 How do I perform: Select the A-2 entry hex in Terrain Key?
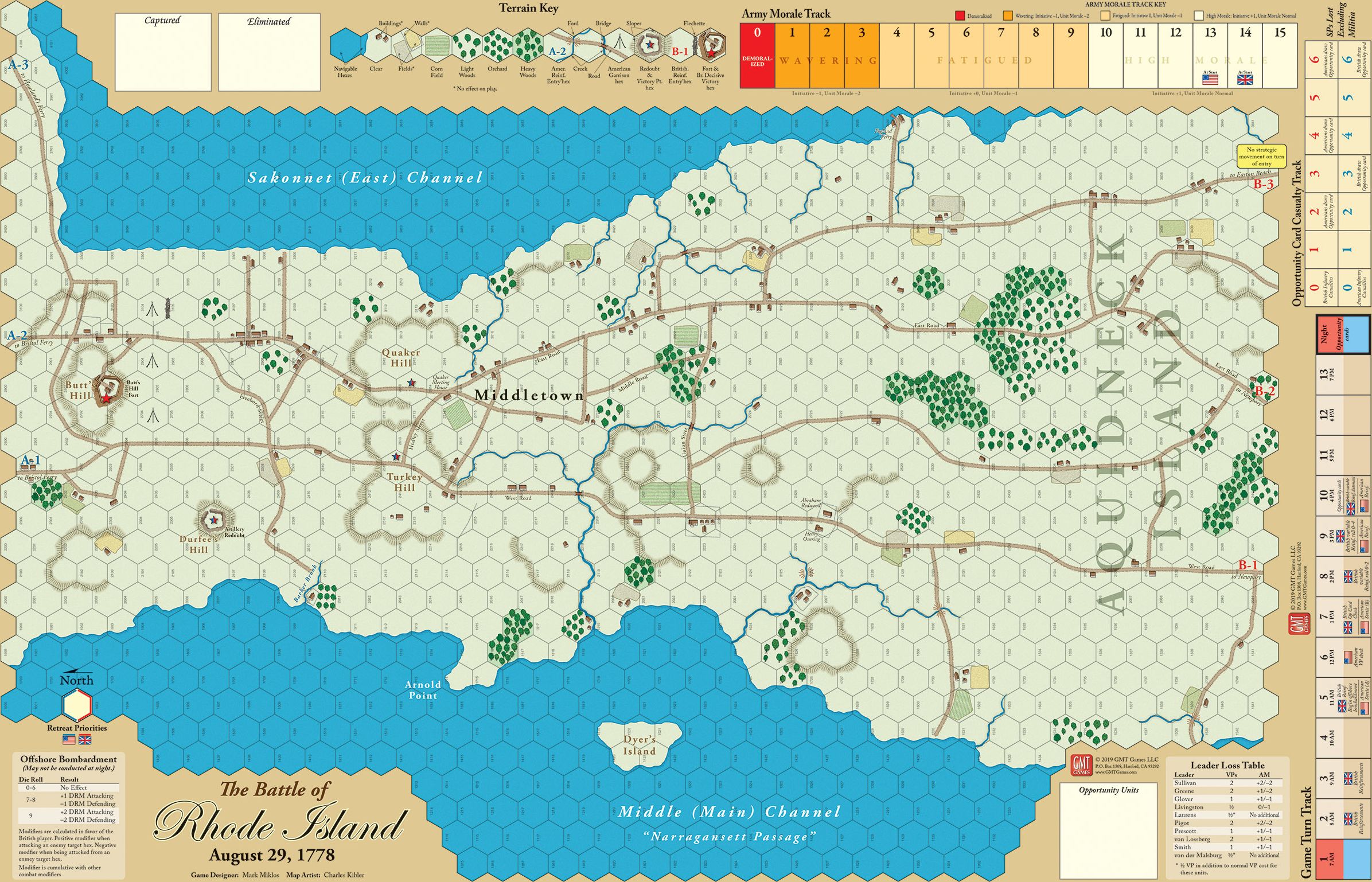(x=558, y=45)
